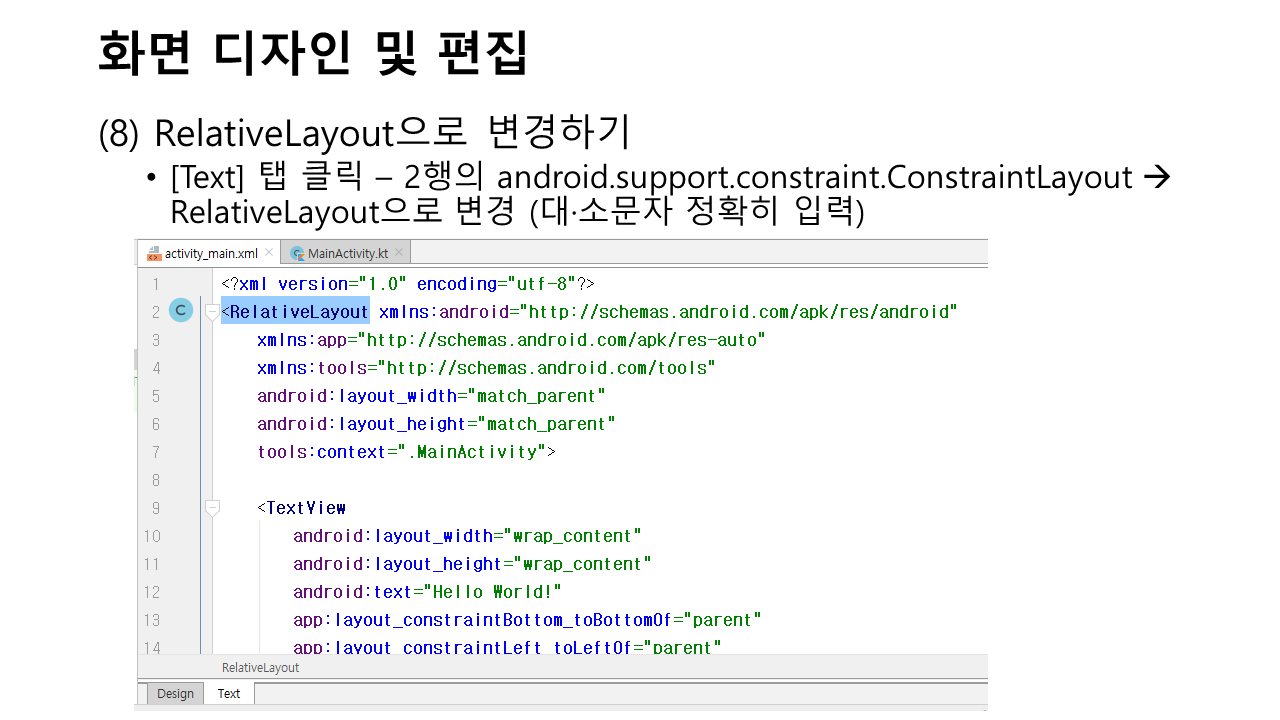Click the layout_constraintBottom_toBottomOf attribute

pos(504,620)
